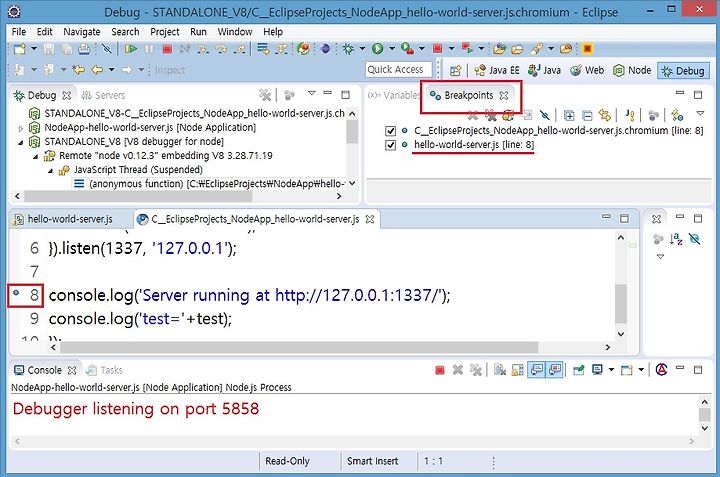Click the green Run launch icon
The image size is (720, 477).
pyautogui.click(x=377, y=49)
